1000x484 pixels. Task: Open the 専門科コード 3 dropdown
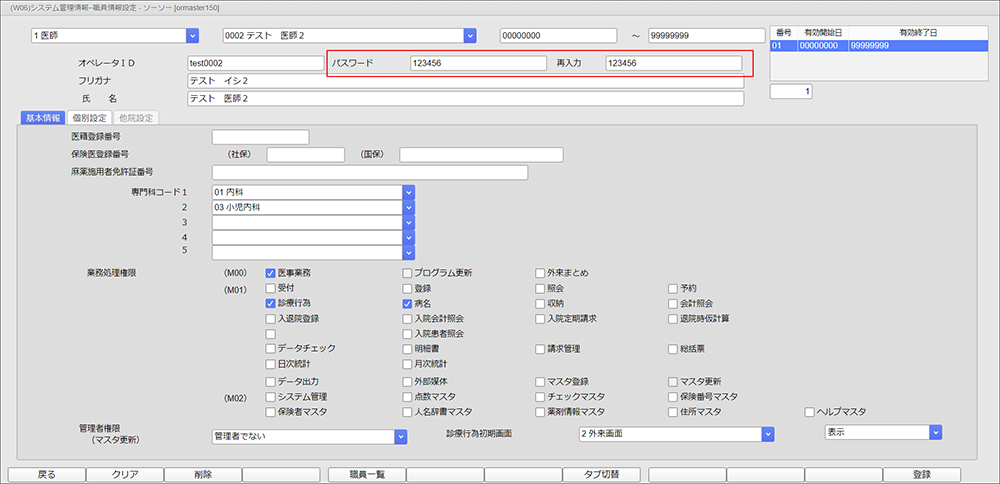(x=409, y=222)
